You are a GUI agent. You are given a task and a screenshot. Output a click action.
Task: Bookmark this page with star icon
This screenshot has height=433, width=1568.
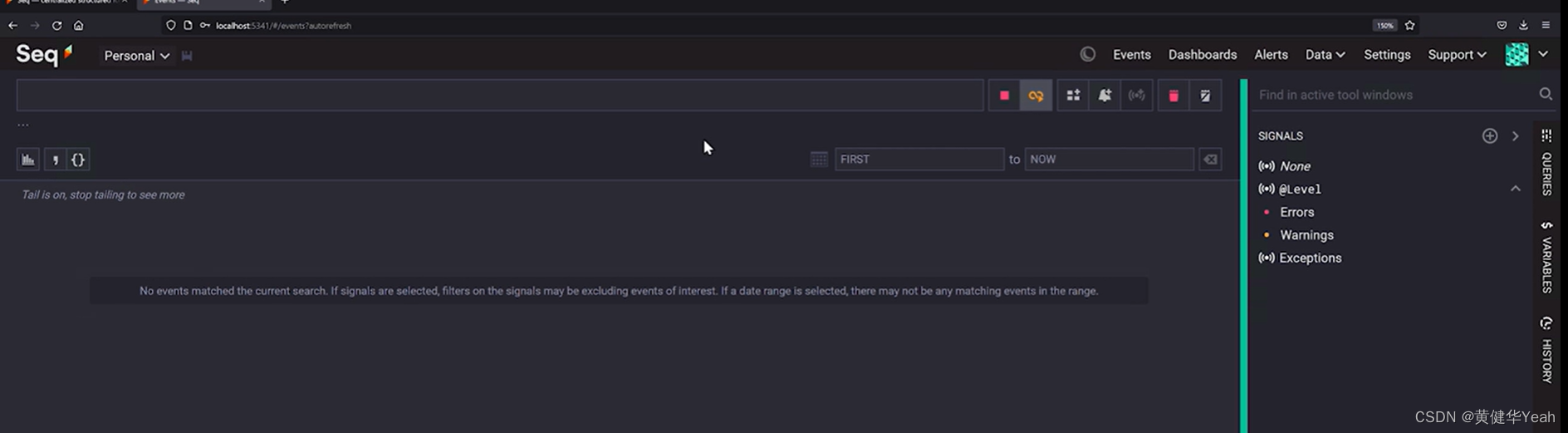point(1409,26)
